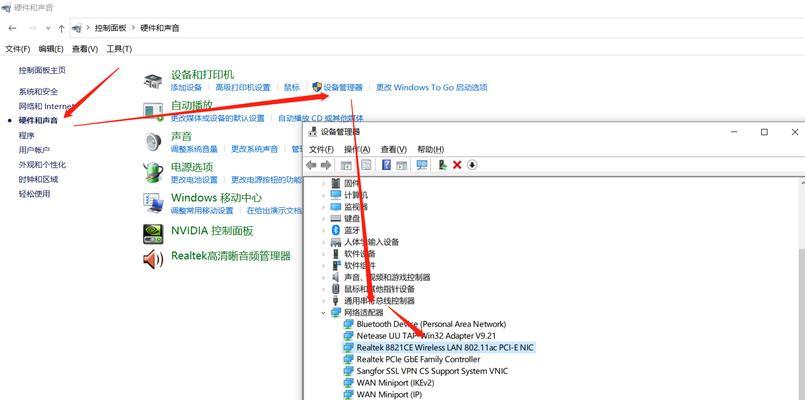Screen dimensions: 805x400
Task: Click the Realtek高清晰音频管理器 speaker icon
Action: click(x=153, y=259)
